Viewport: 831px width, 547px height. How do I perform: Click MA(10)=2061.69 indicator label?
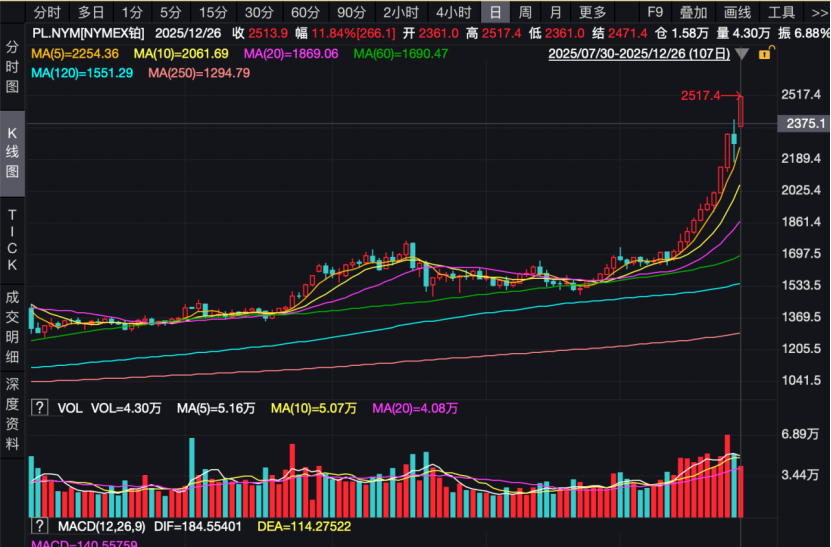[181, 54]
